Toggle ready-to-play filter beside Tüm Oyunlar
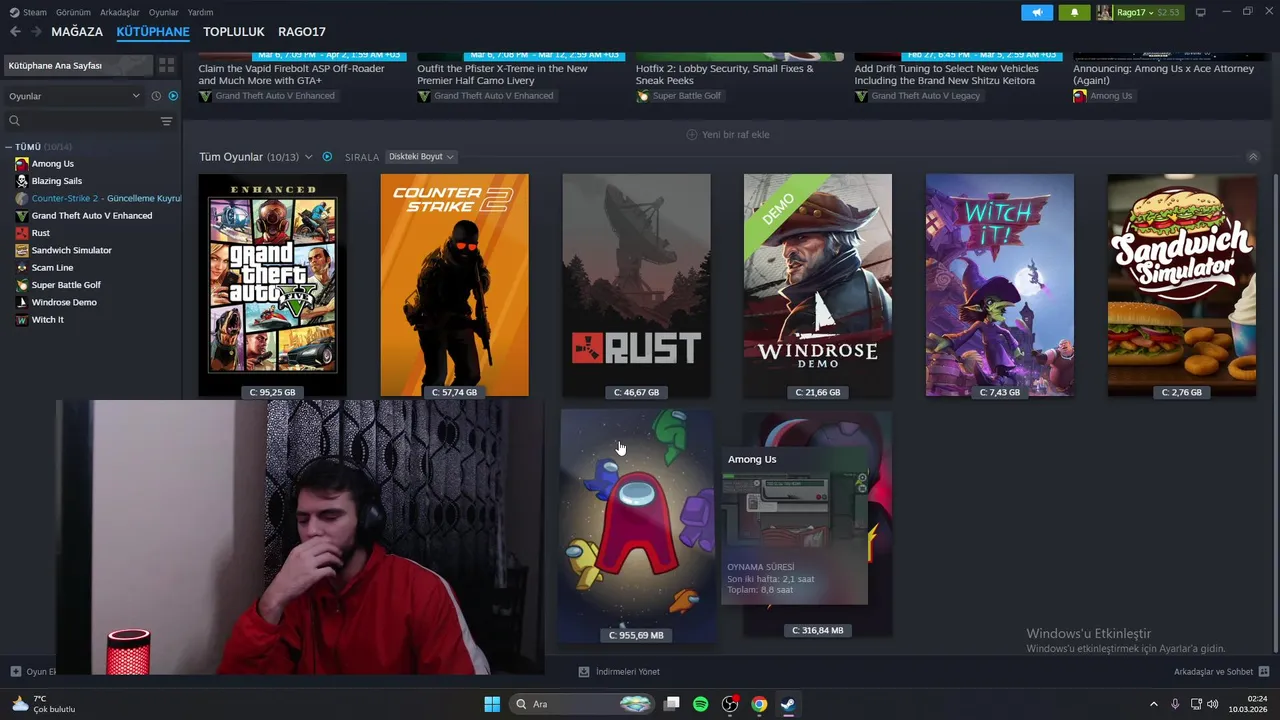The width and height of the screenshot is (1280, 720). tap(327, 157)
